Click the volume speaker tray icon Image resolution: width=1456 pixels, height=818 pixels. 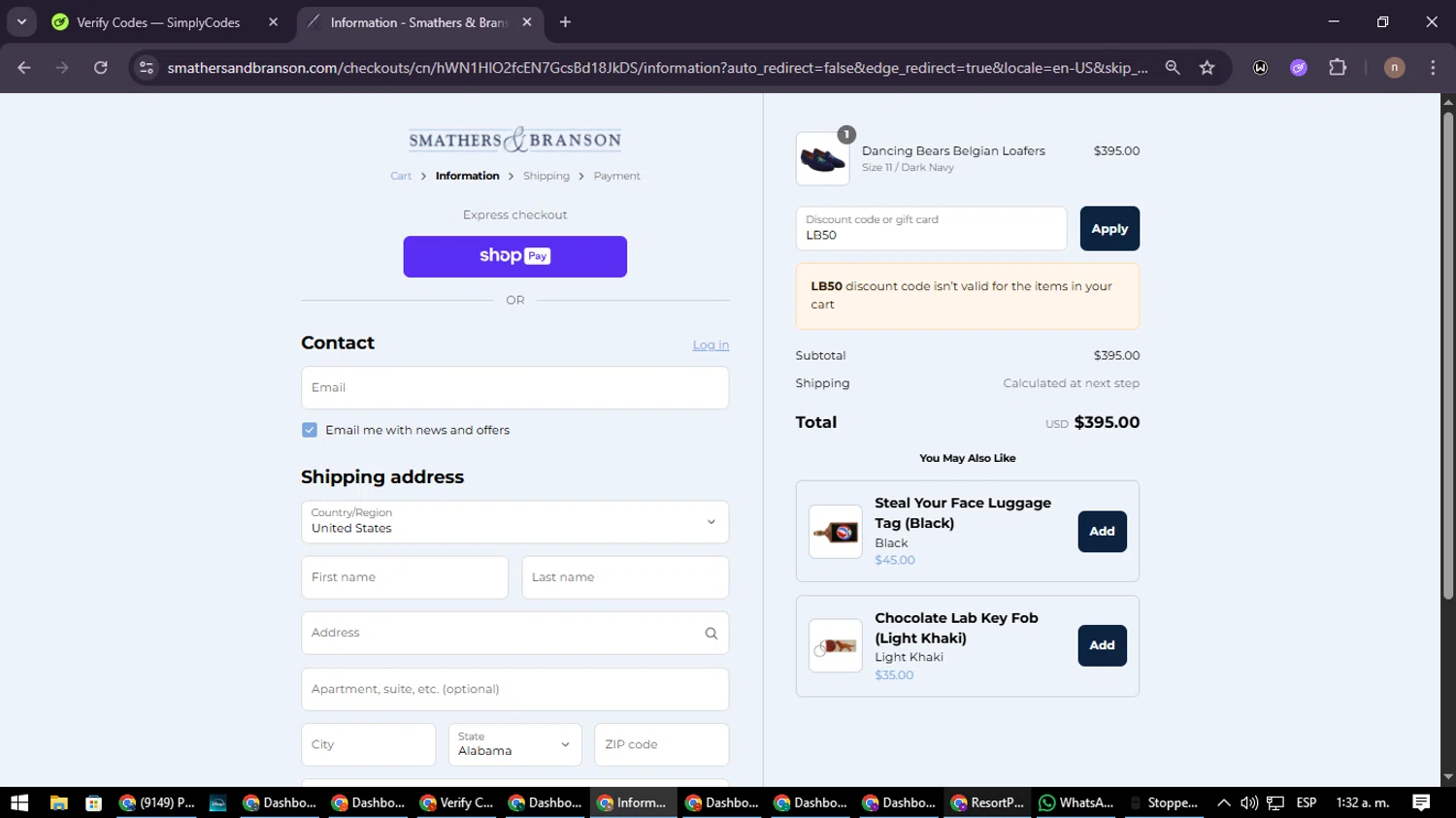pyautogui.click(x=1249, y=802)
